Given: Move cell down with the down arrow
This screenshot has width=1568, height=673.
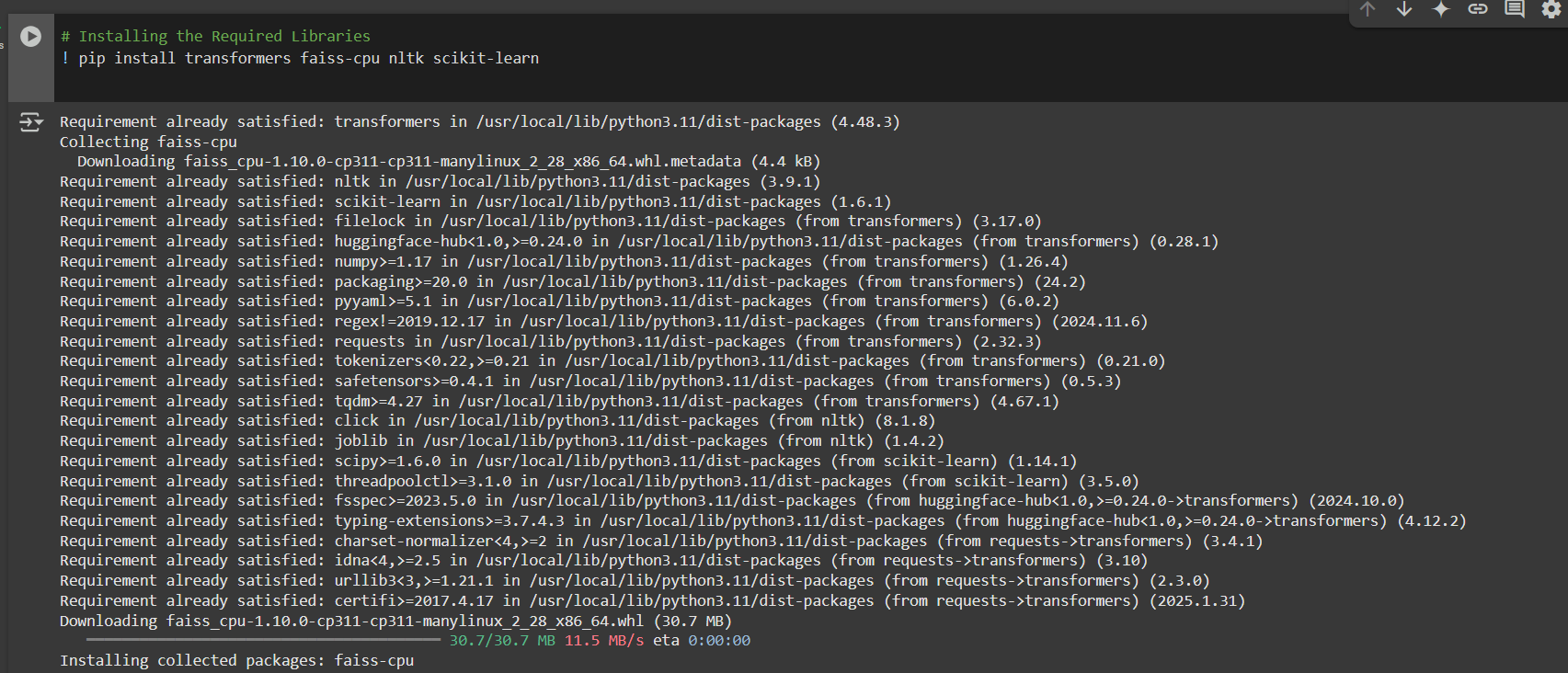Looking at the screenshot, I should tap(1404, 9).
